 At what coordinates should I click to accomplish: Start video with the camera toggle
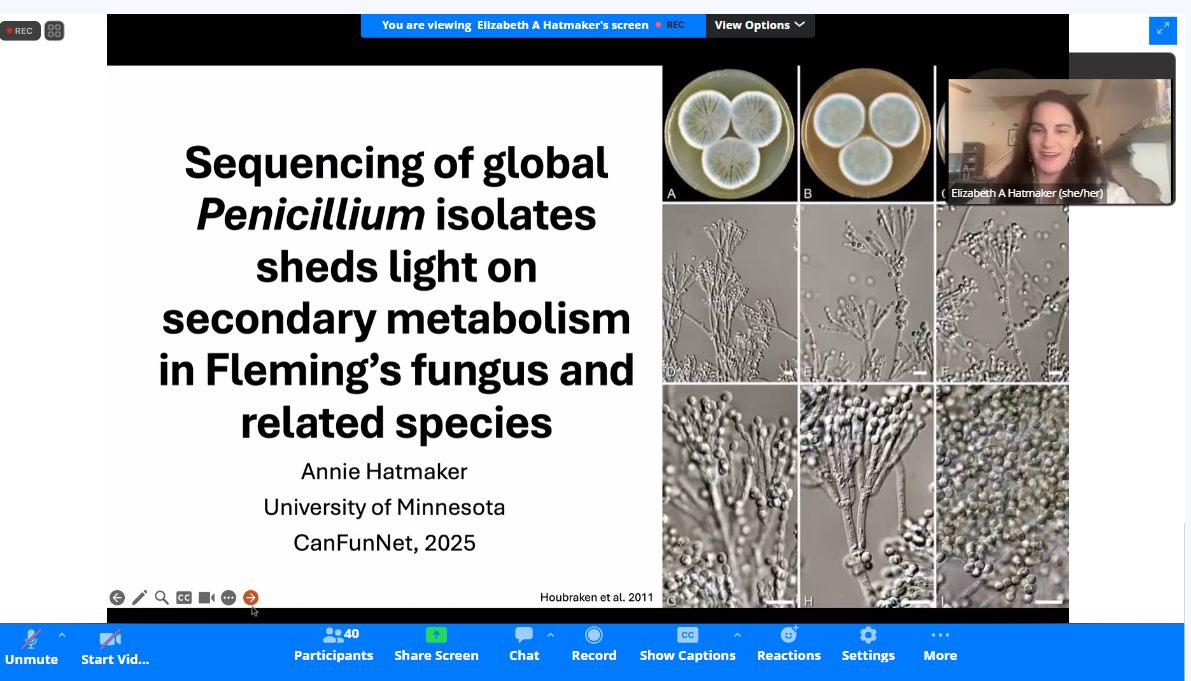pyautogui.click(x=110, y=645)
